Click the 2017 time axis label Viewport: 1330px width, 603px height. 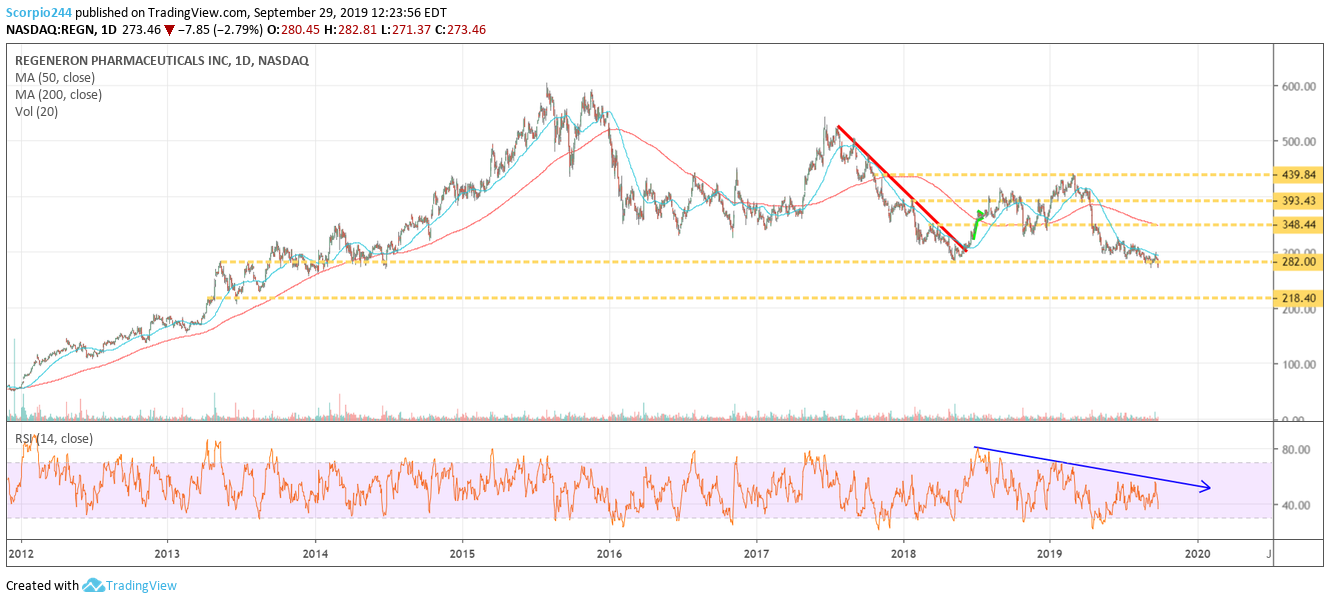point(757,552)
